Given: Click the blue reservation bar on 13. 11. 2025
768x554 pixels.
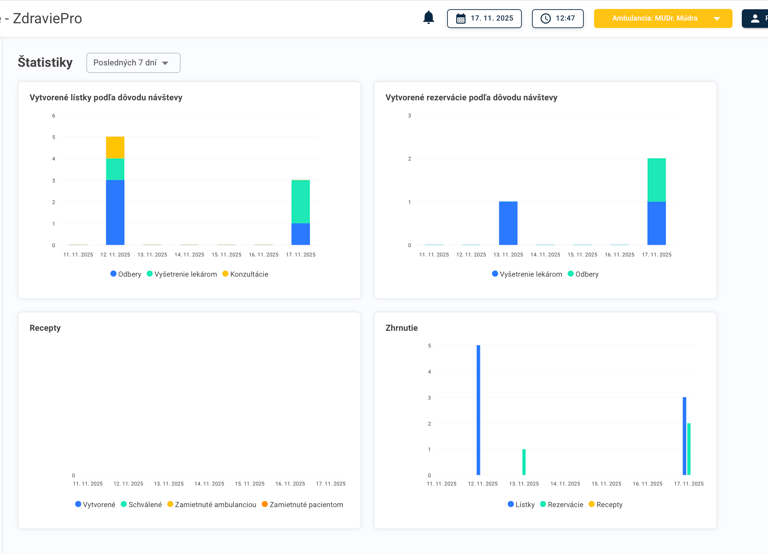Looking at the screenshot, I should (508, 223).
